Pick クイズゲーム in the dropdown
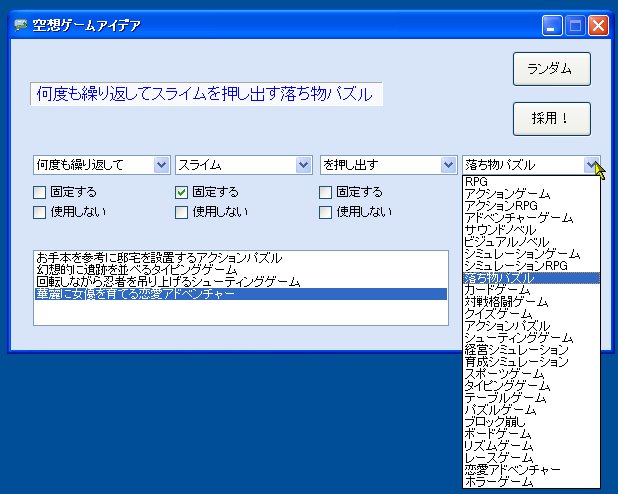This screenshot has width=618, height=494. coord(531,314)
